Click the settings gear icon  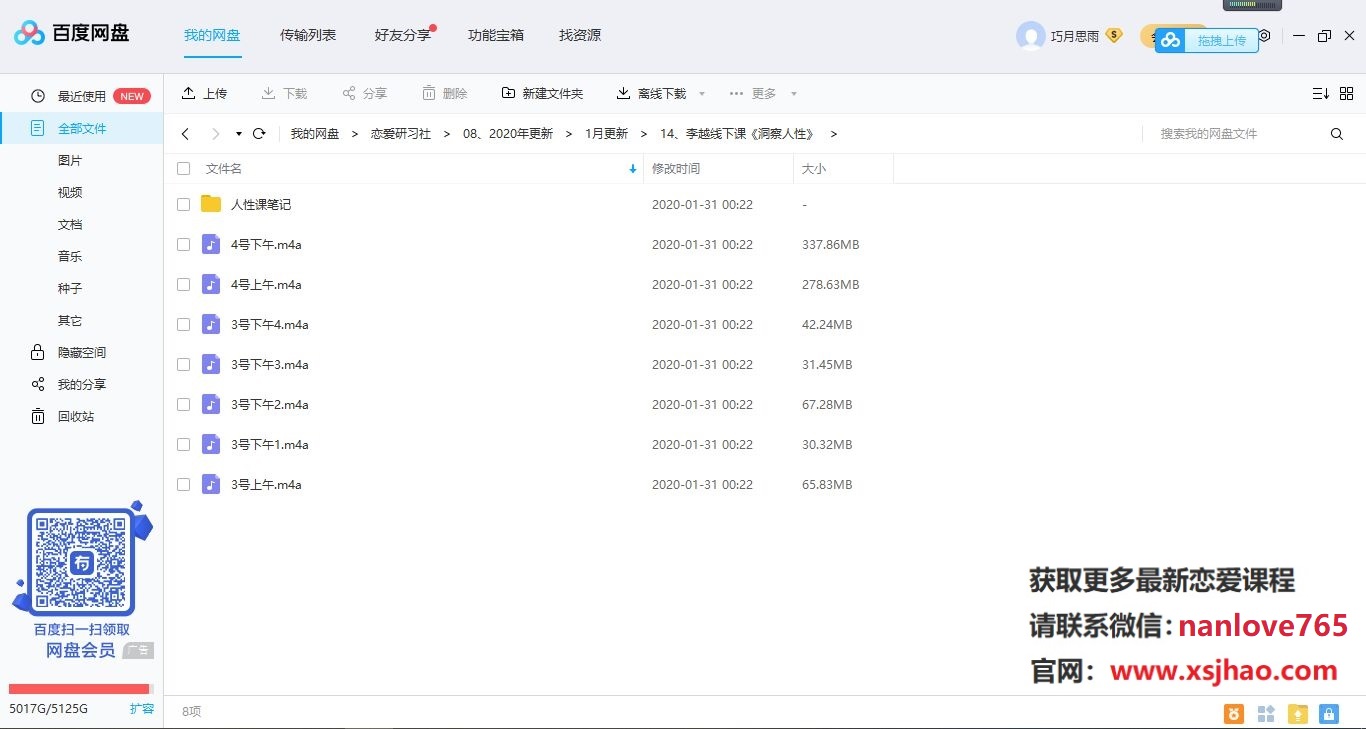coord(1264,36)
